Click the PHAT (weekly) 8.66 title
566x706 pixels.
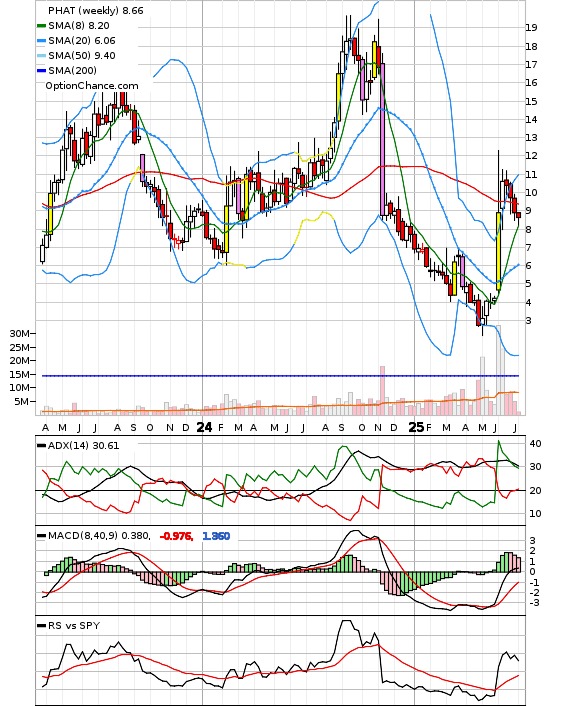click(95, 10)
